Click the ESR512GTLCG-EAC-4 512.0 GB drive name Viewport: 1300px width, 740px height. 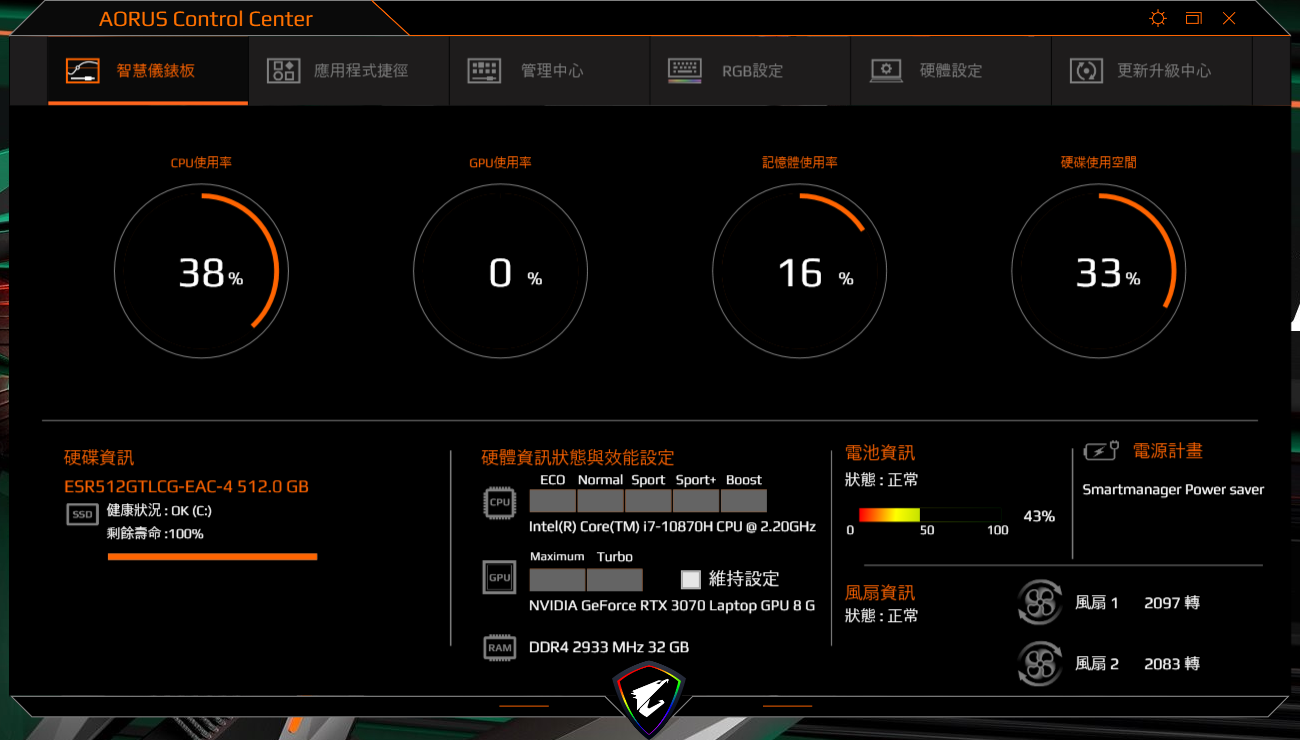186,487
